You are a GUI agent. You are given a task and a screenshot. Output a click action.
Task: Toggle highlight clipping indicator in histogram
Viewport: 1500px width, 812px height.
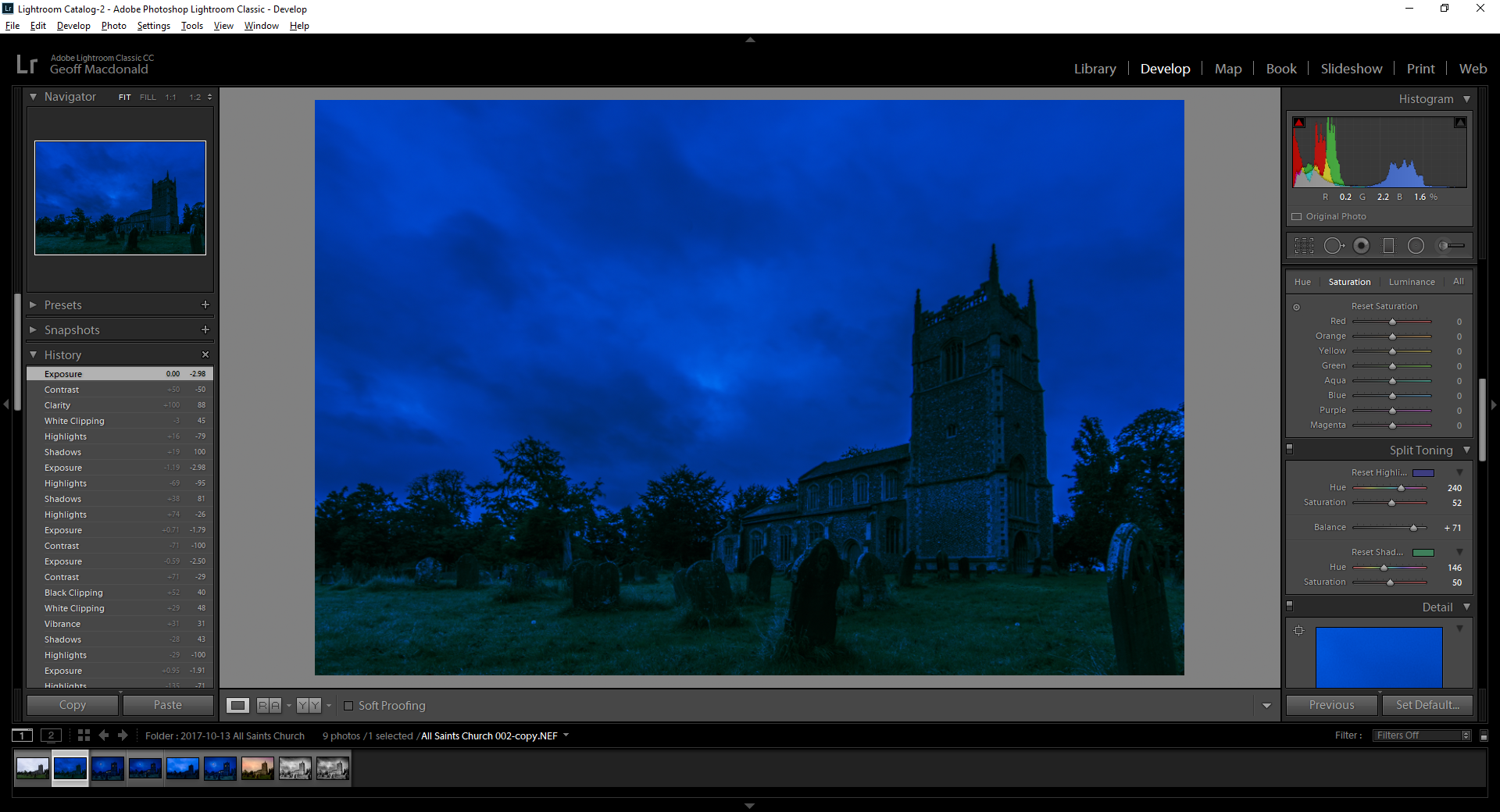coord(1459,123)
